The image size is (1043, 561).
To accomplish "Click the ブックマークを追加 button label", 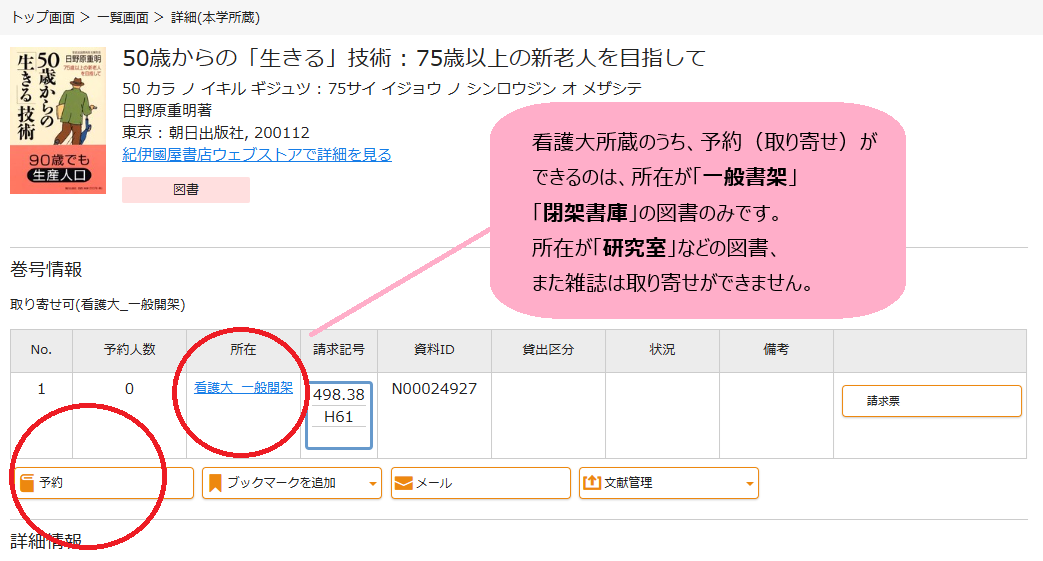I will (x=281, y=483).
